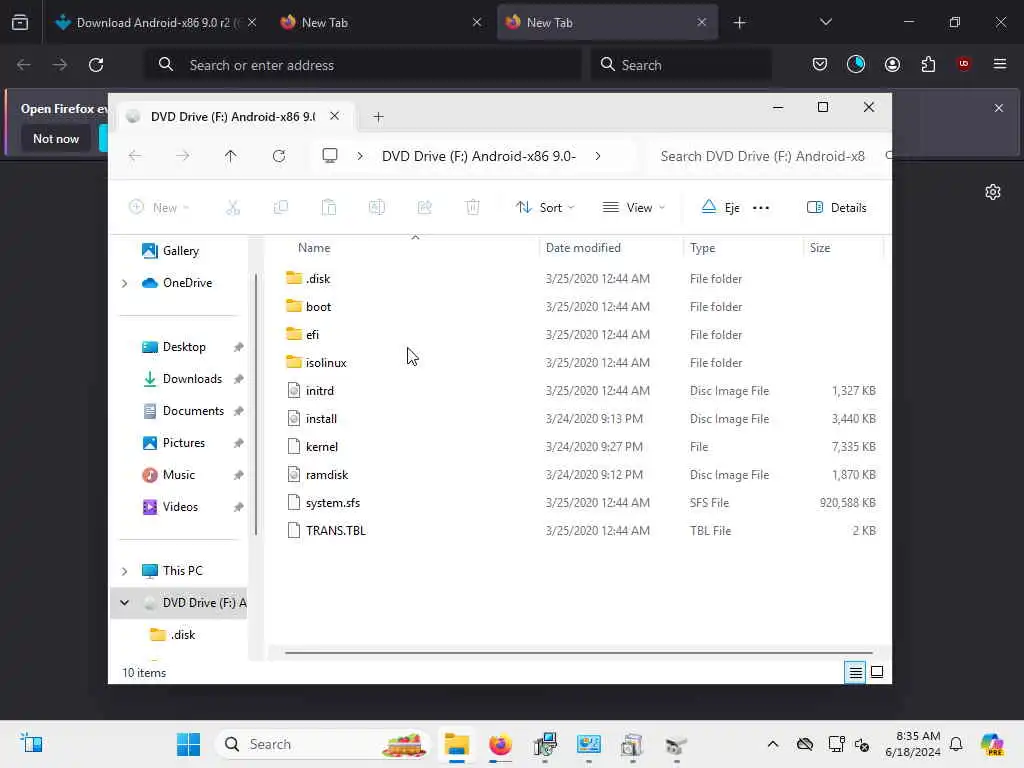Open Documents in navigation pane
1024x768 pixels.
(x=193, y=411)
